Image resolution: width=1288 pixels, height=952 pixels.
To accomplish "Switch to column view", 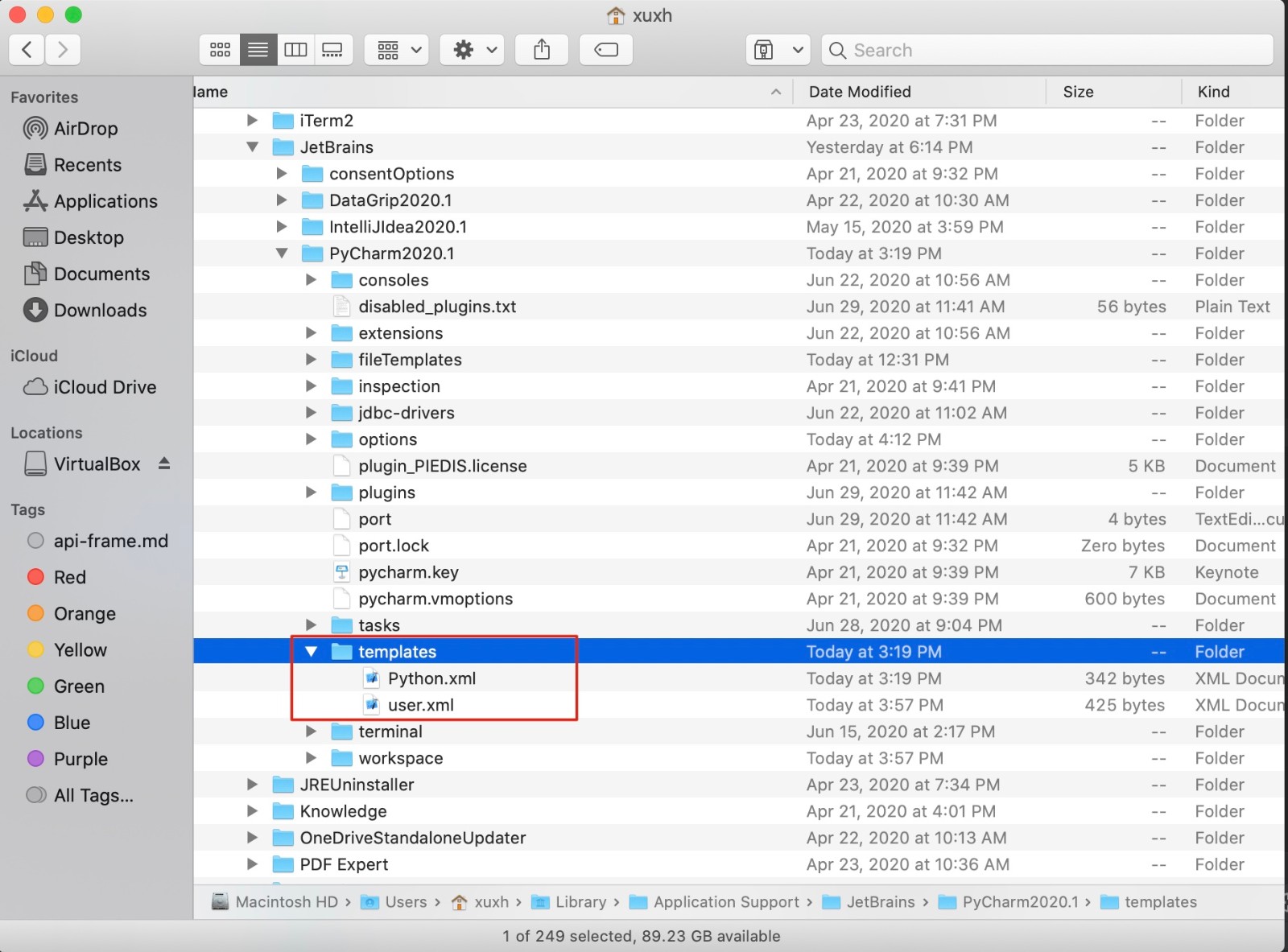I will (295, 50).
